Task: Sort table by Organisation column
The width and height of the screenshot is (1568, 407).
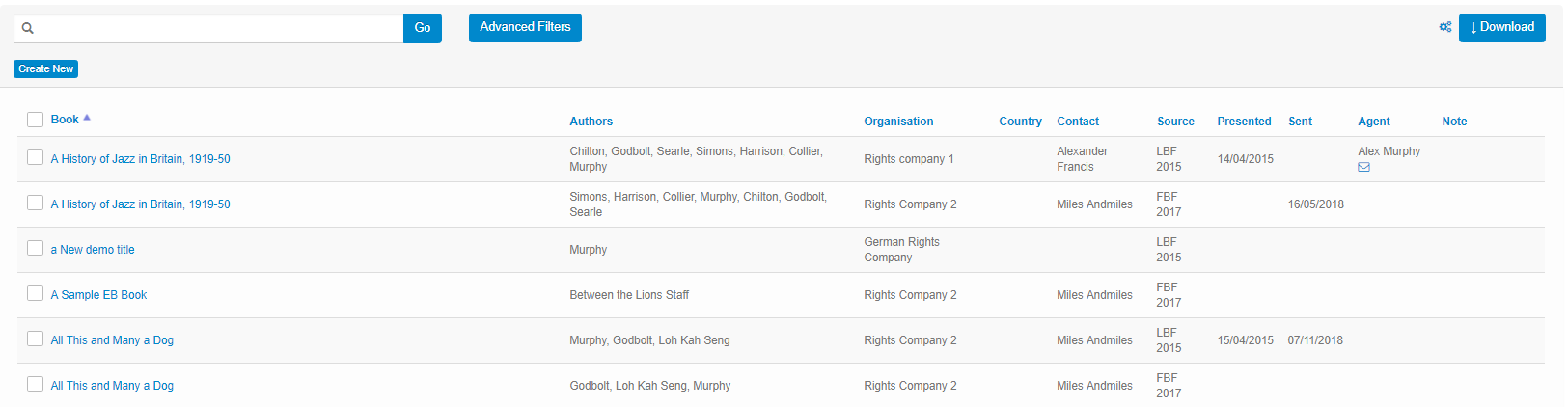Action: pos(898,122)
